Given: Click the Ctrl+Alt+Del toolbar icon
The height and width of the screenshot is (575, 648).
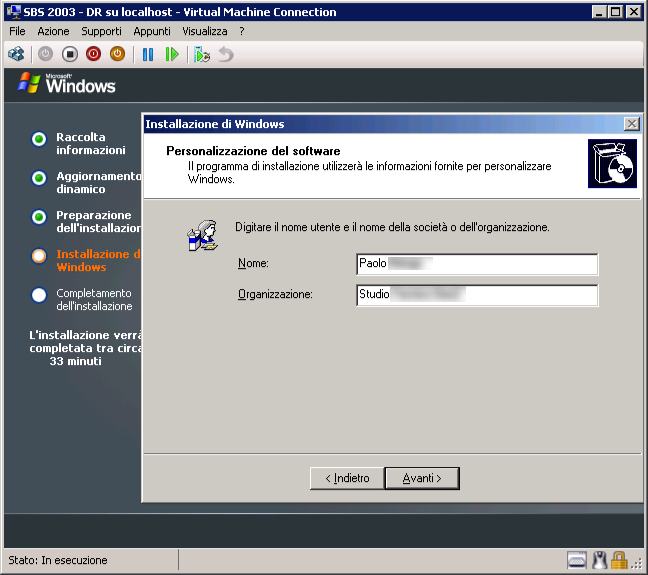Looking at the screenshot, I should pos(17,54).
